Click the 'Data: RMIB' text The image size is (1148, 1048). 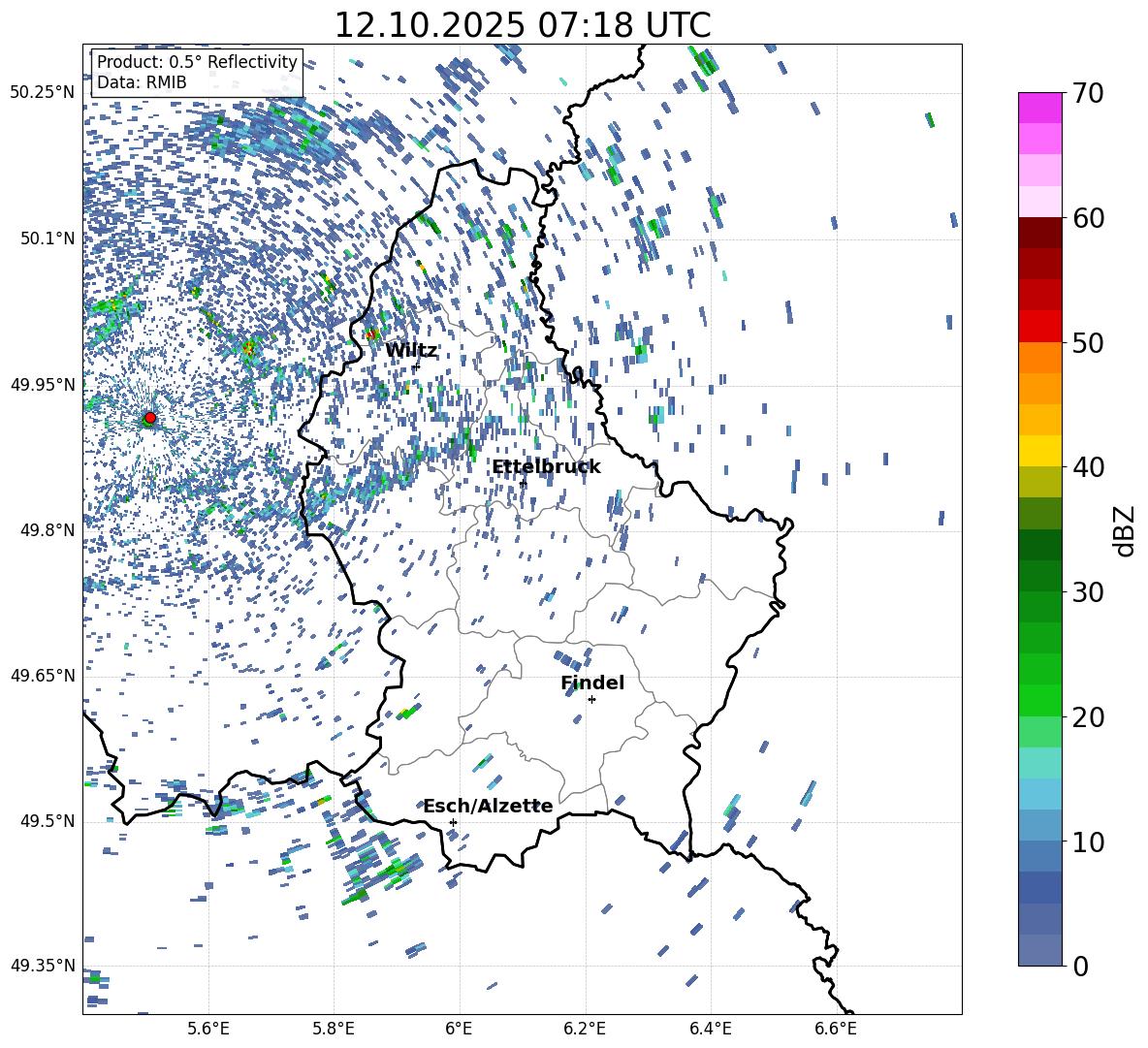142,82
